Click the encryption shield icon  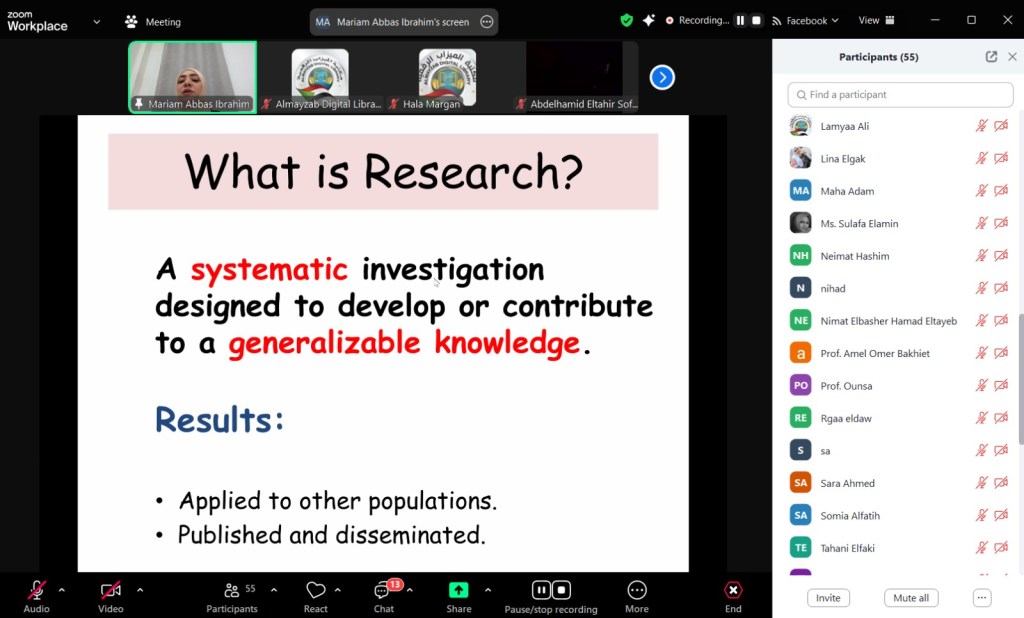pyautogui.click(x=627, y=20)
